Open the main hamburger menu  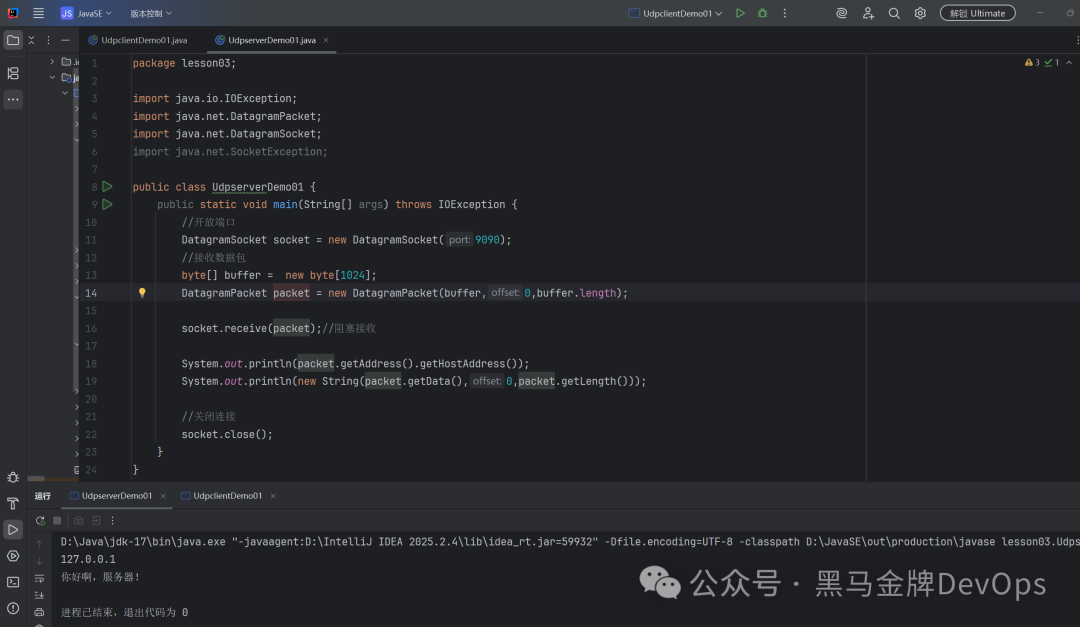(x=38, y=13)
